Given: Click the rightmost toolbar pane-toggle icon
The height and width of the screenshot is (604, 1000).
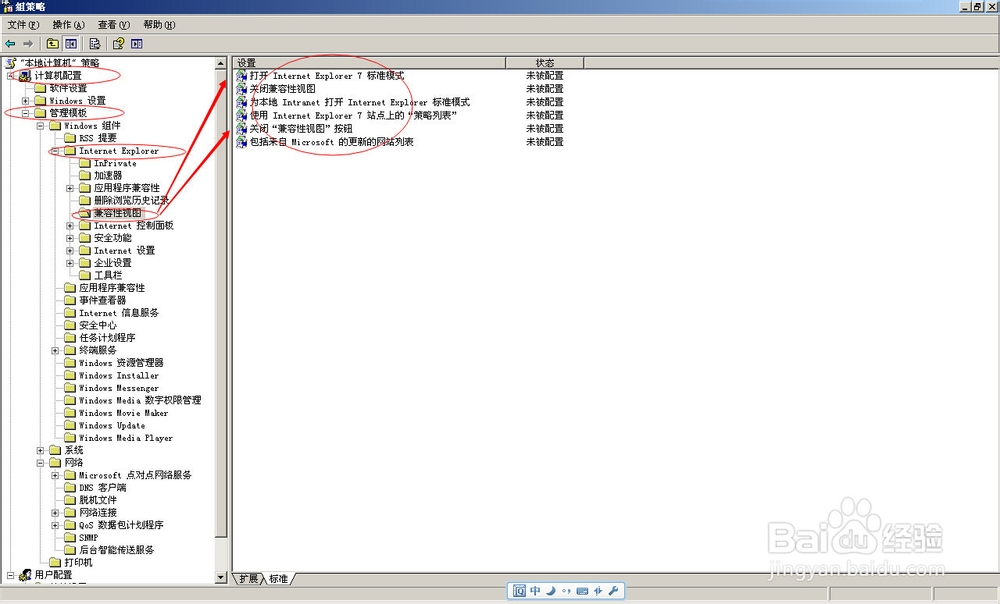Looking at the screenshot, I should coord(136,43).
